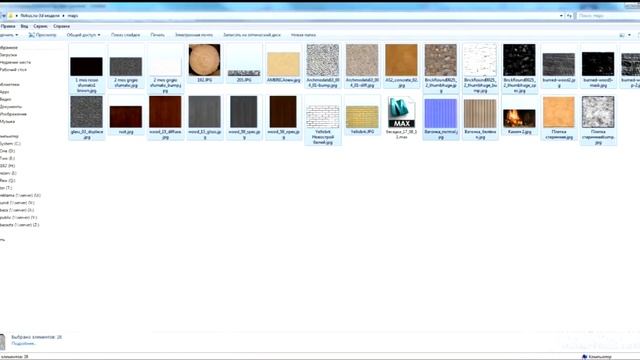Select the blue Вагонка normal map
This screenshot has width=640, height=360.
coord(440,113)
